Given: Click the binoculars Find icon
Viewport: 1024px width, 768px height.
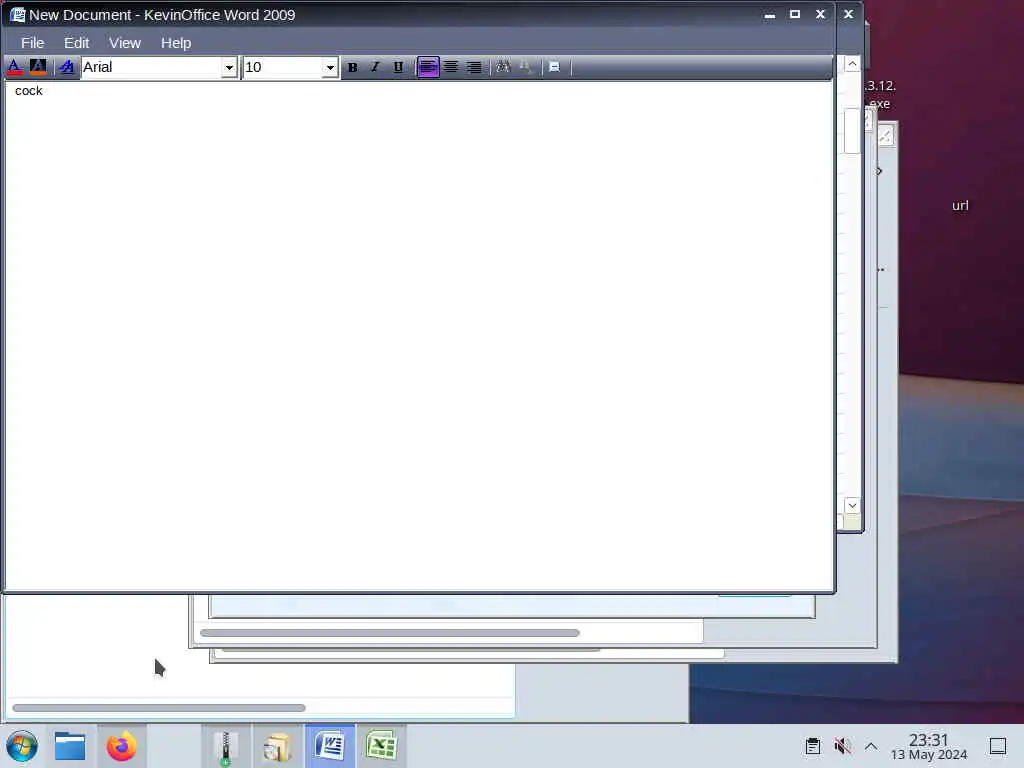Looking at the screenshot, I should [503, 67].
